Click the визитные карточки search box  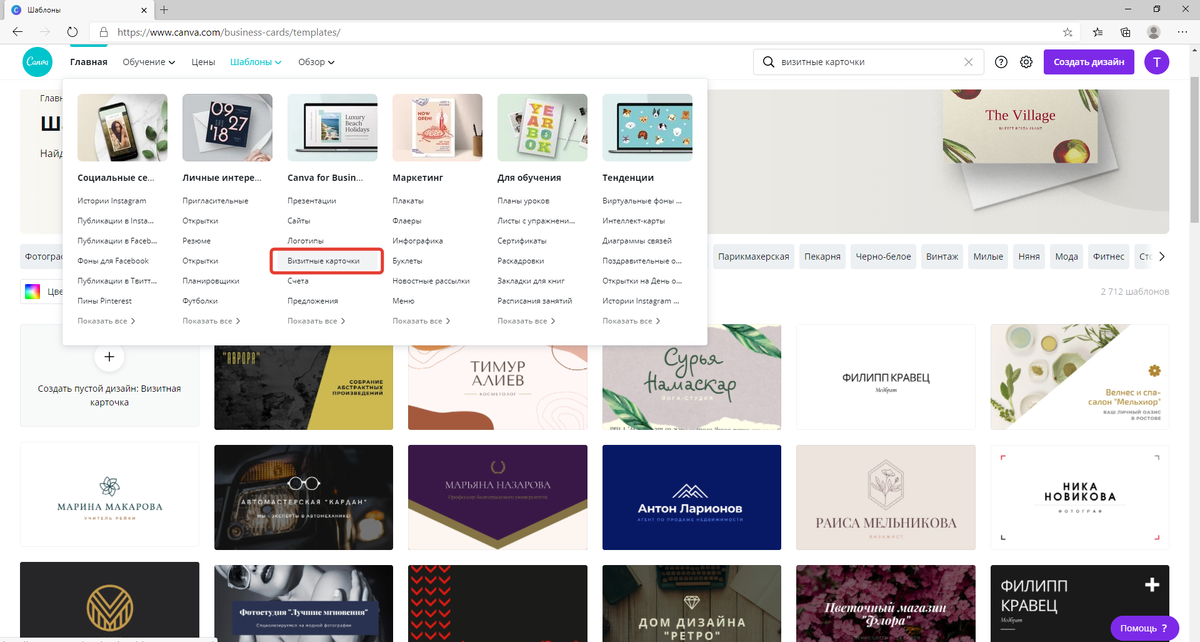point(867,62)
